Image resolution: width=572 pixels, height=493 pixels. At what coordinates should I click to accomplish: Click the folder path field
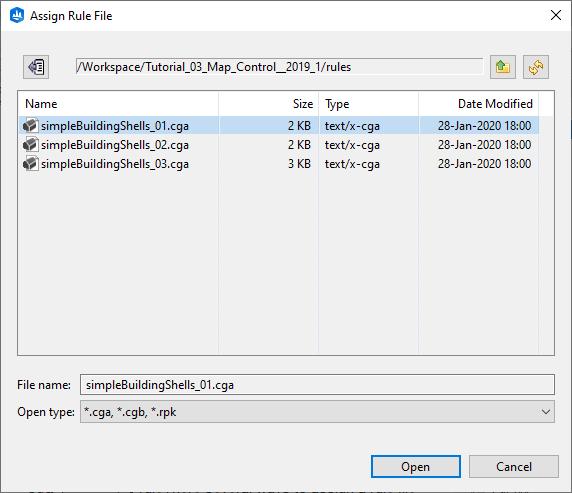click(279, 67)
